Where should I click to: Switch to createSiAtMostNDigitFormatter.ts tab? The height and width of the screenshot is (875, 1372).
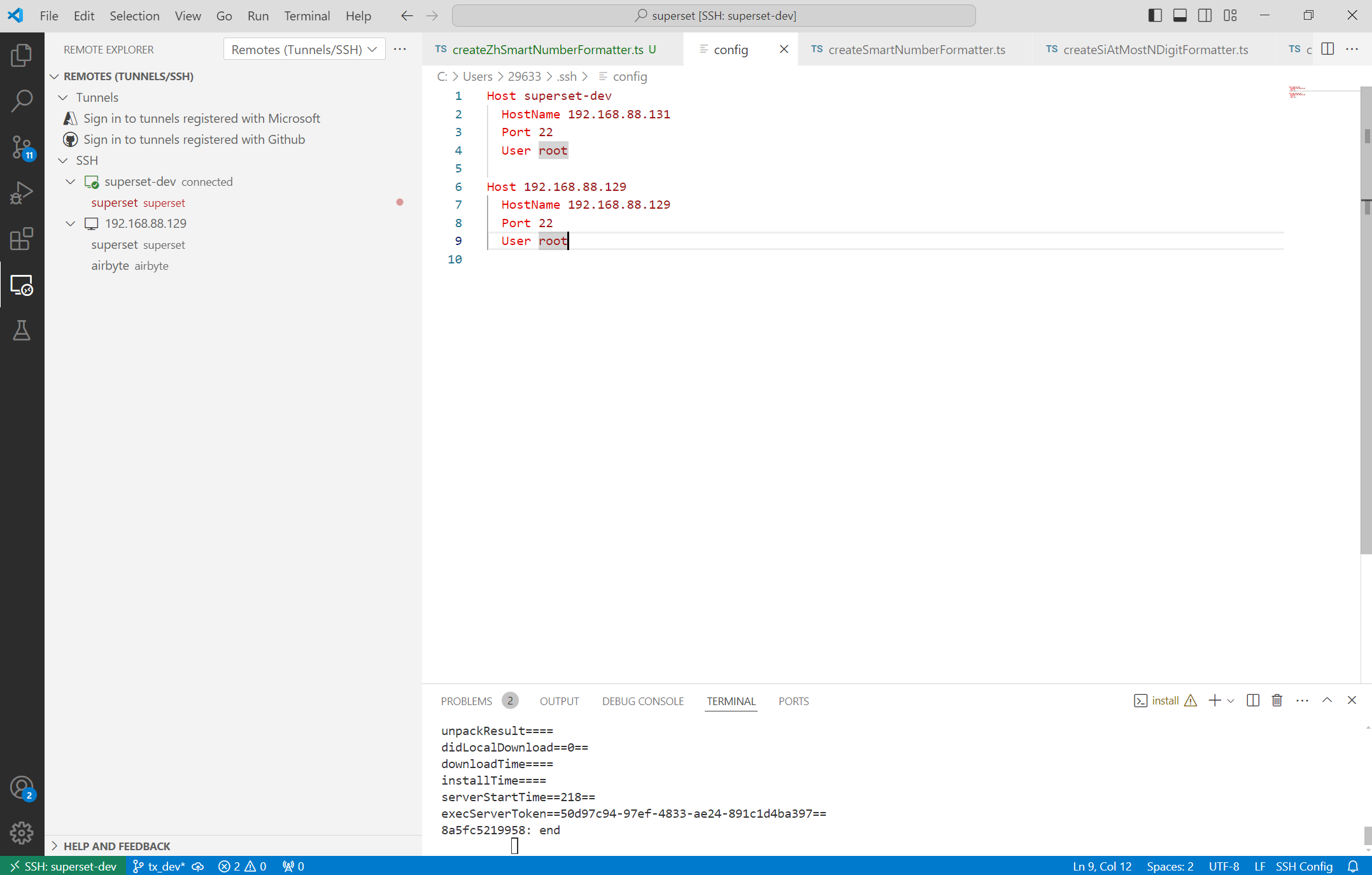click(x=1155, y=49)
